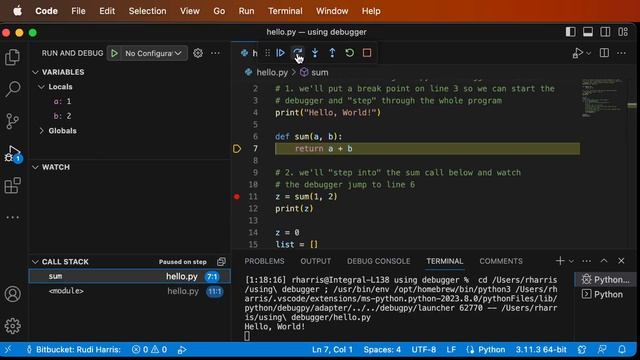The image size is (640, 360).
Task: Show additional activity bar views ellipsis
Action: click(12, 218)
